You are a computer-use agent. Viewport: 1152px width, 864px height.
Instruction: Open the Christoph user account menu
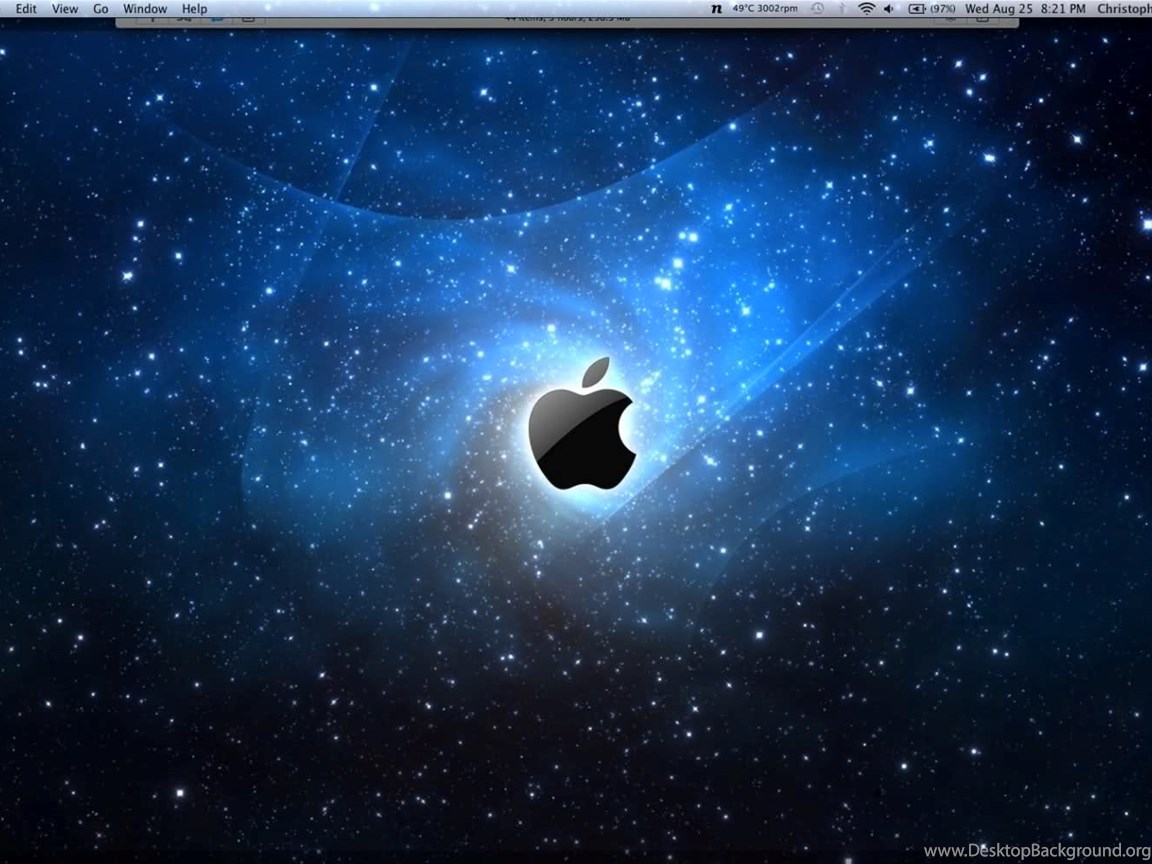(1124, 9)
